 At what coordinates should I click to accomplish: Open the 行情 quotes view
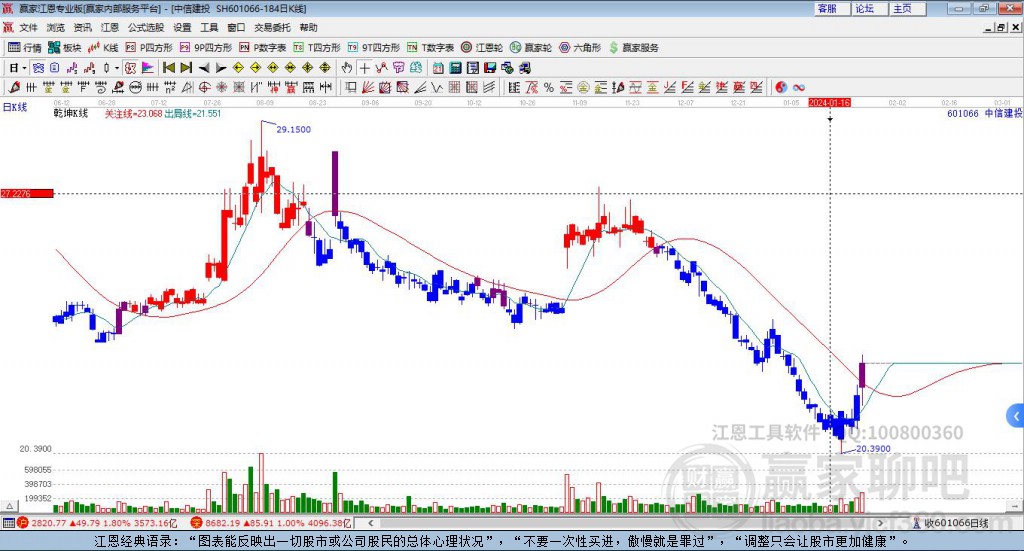click(24, 48)
